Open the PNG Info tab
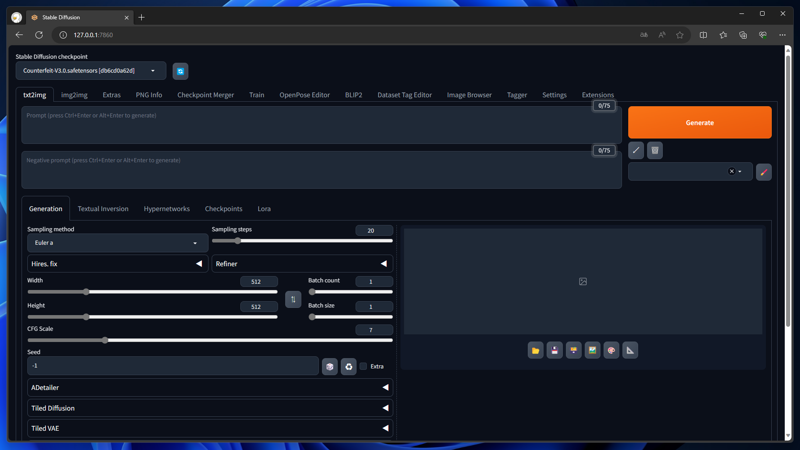800x450 pixels. (148, 95)
